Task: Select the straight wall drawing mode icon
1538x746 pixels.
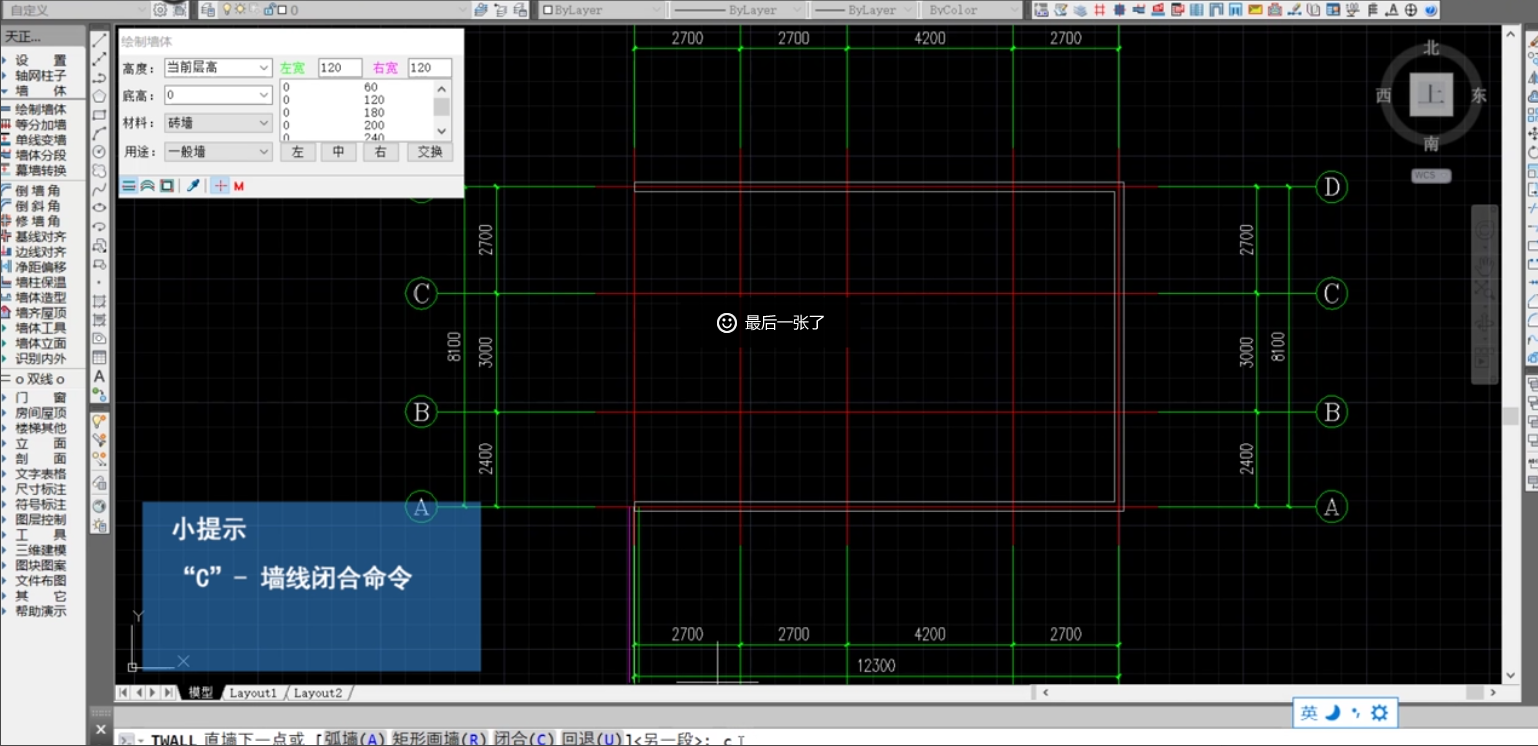Action: click(x=128, y=186)
